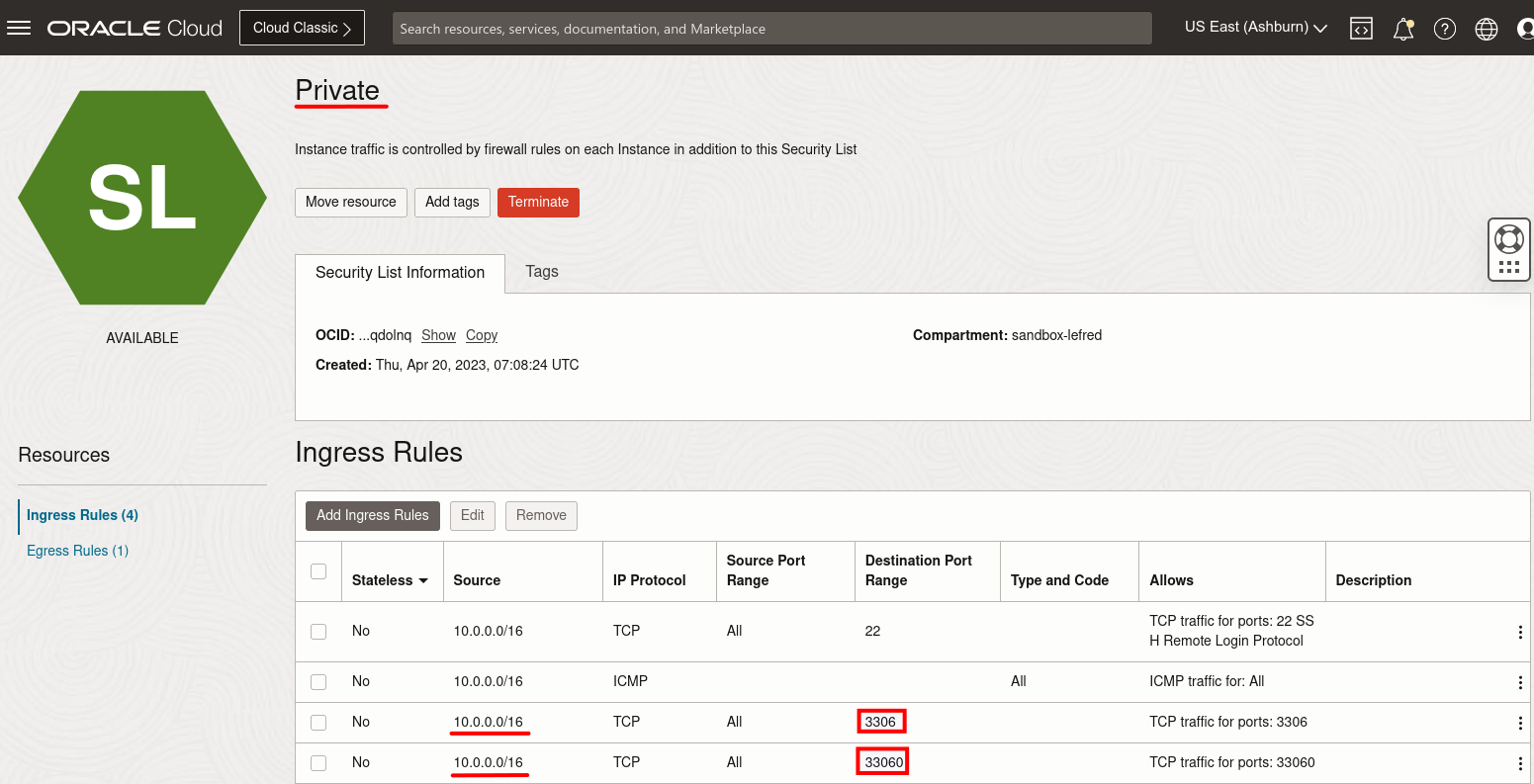This screenshot has height=784, width=1534.
Task: Click the Show OCID link
Action: pyautogui.click(x=438, y=335)
